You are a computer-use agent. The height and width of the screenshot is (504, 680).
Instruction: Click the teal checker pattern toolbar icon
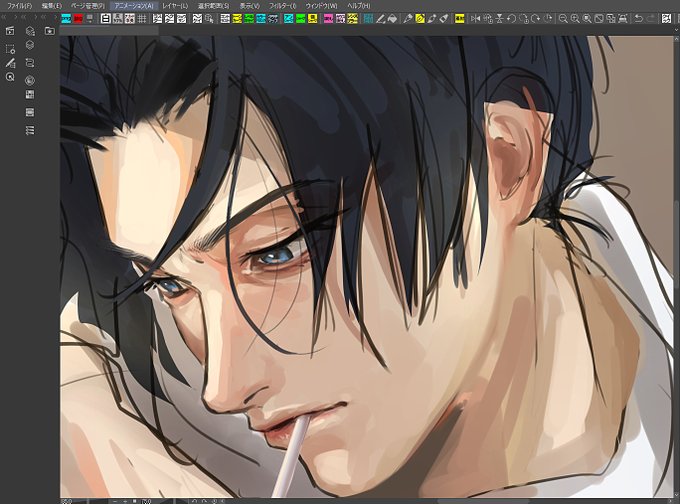pos(368,19)
